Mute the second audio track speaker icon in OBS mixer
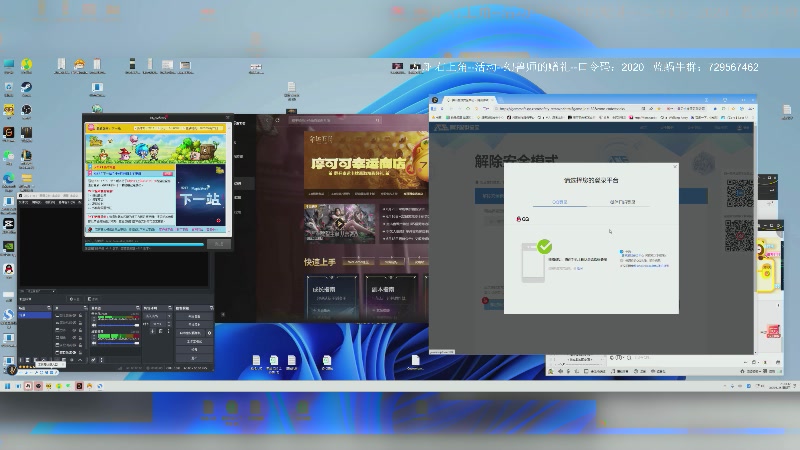 (x=94, y=343)
